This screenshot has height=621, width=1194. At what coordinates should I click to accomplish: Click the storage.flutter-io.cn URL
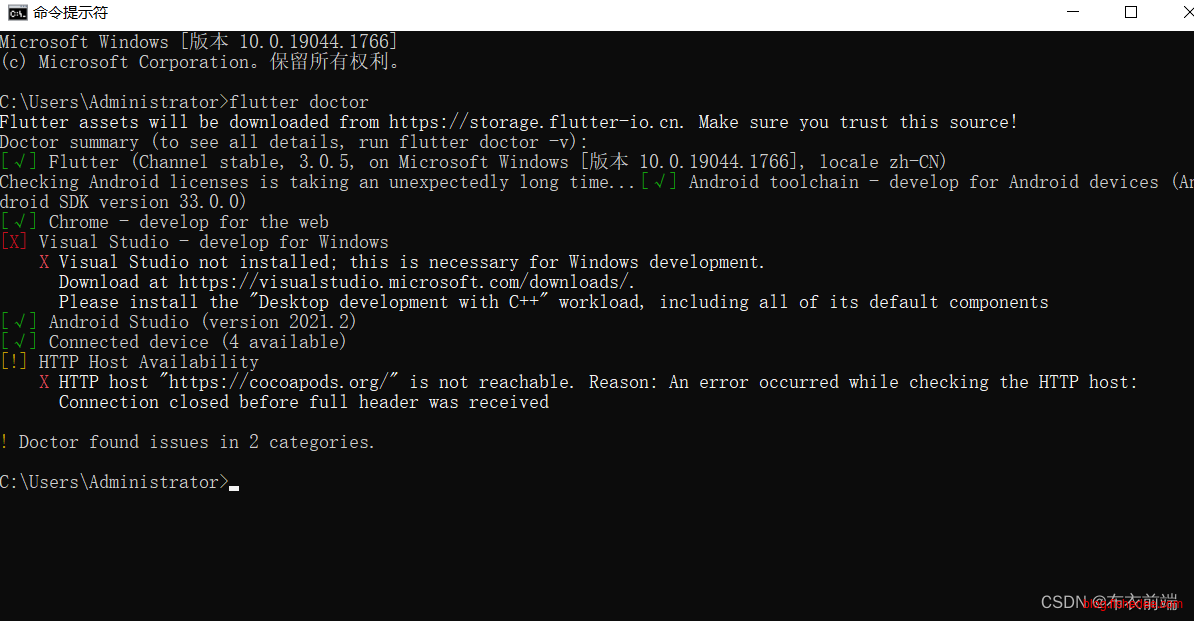point(536,122)
